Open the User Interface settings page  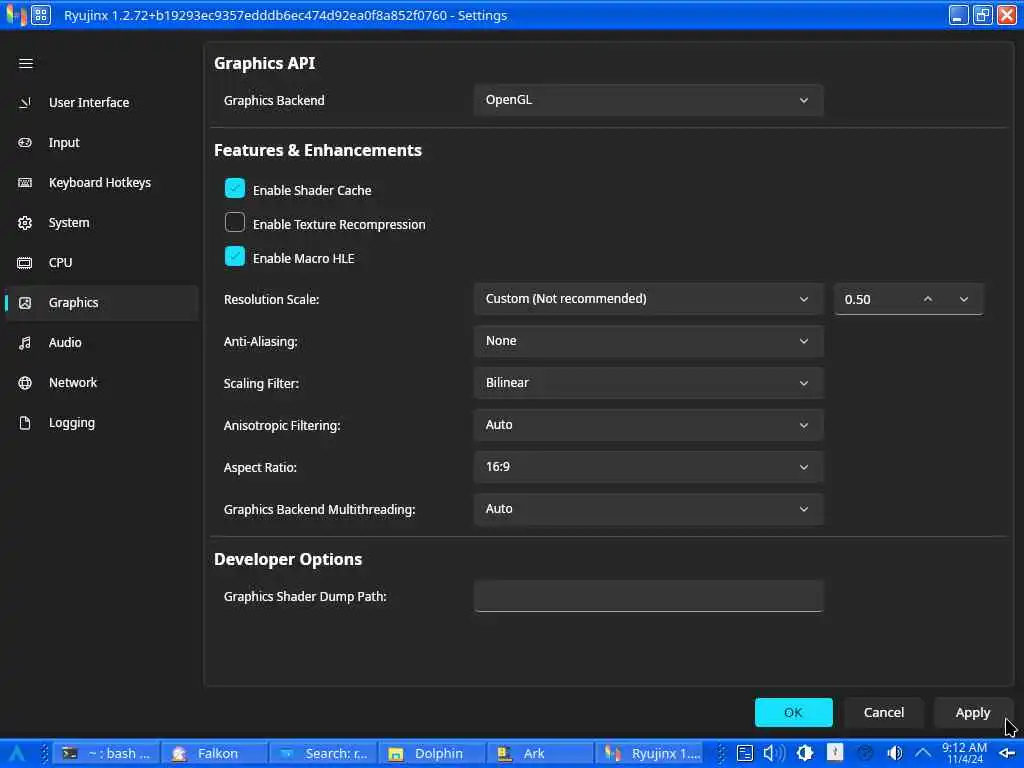pos(101,103)
